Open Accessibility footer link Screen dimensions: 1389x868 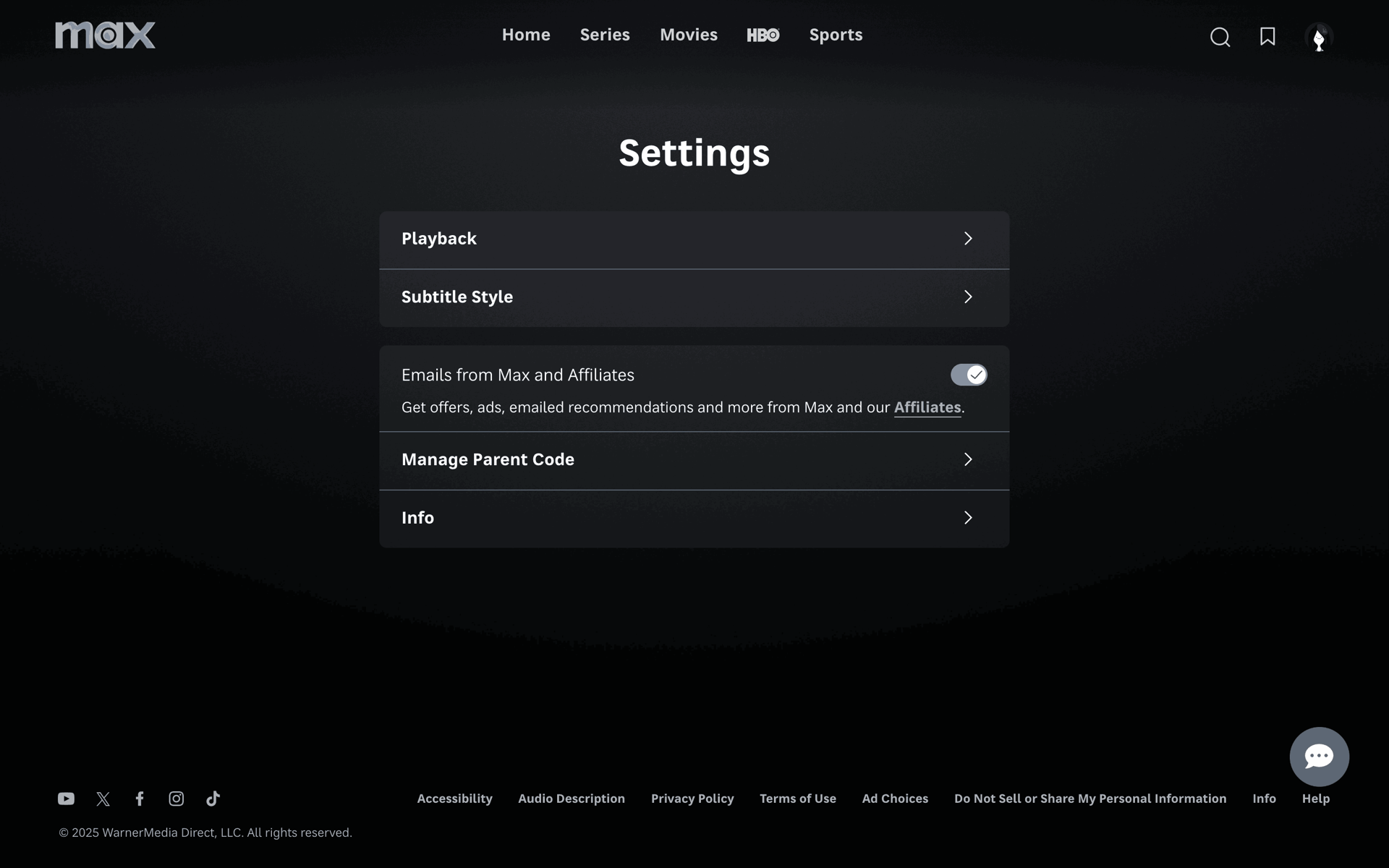click(x=454, y=799)
